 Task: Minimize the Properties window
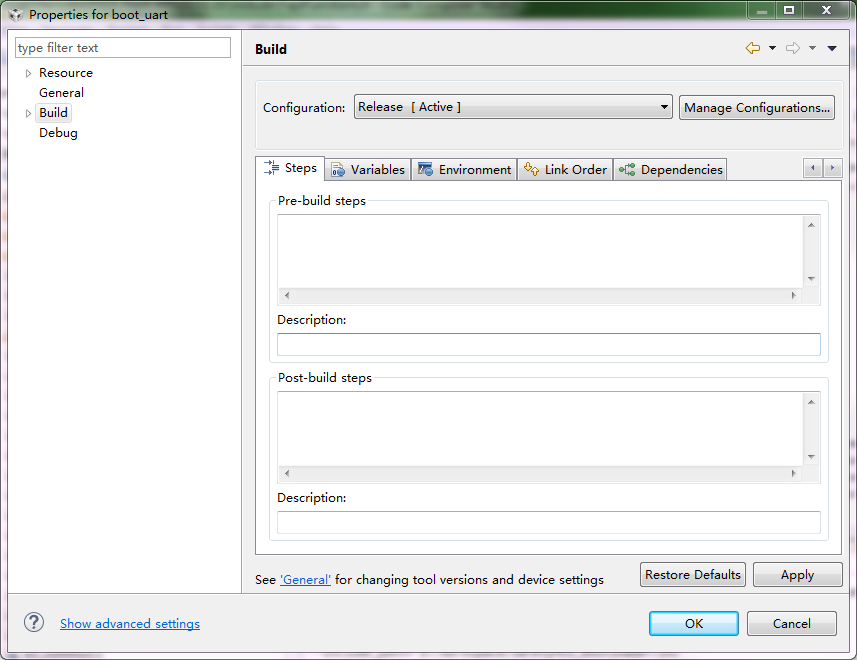(x=761, y=10)
